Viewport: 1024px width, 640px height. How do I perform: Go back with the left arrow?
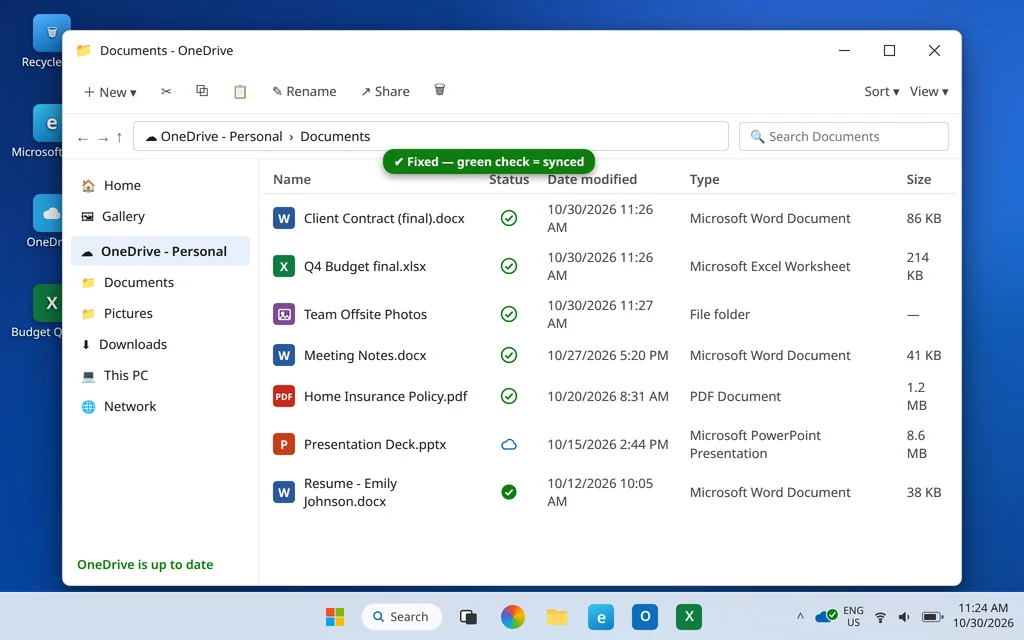coord(83,138)
